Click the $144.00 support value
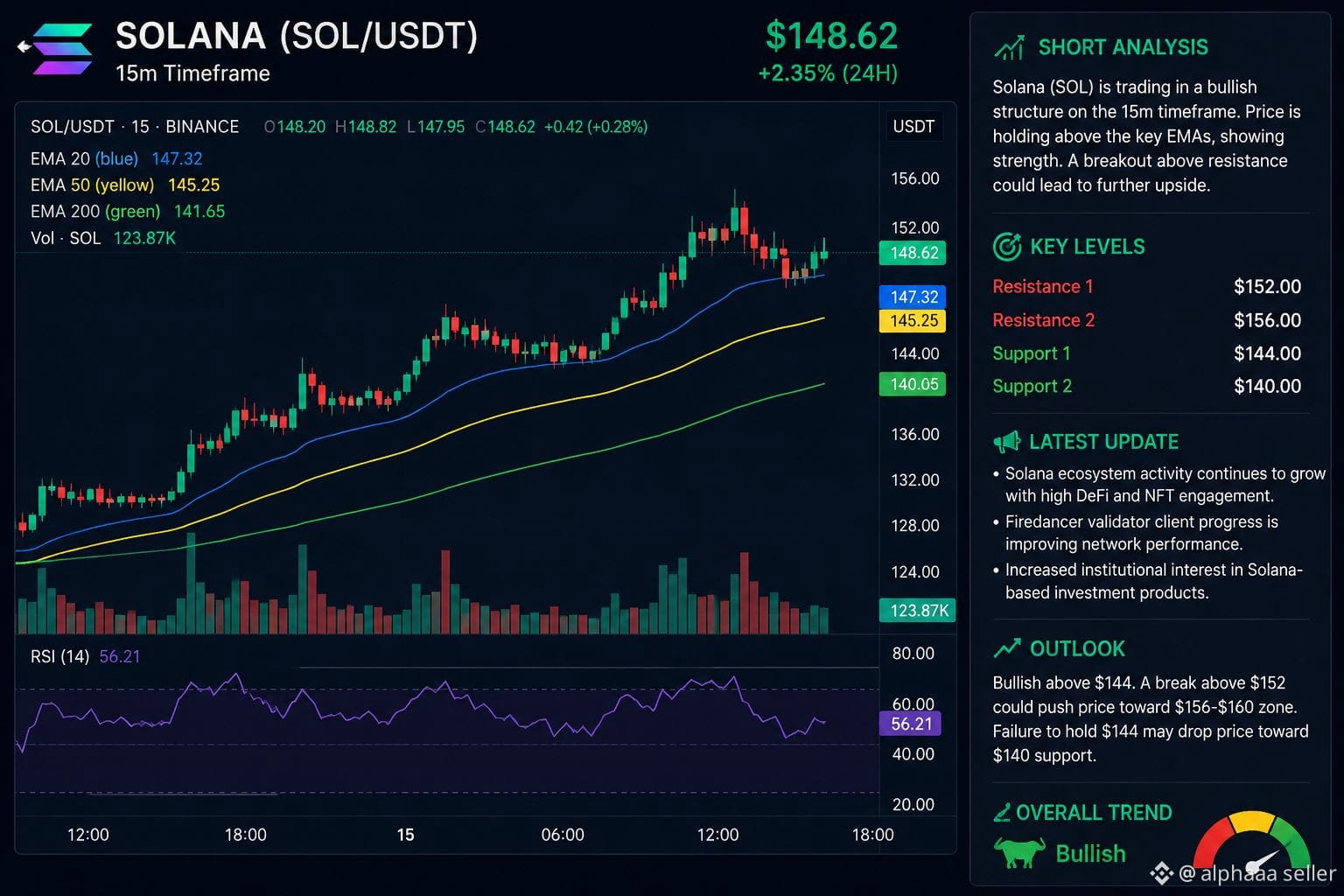 (x=1267, y=353)
